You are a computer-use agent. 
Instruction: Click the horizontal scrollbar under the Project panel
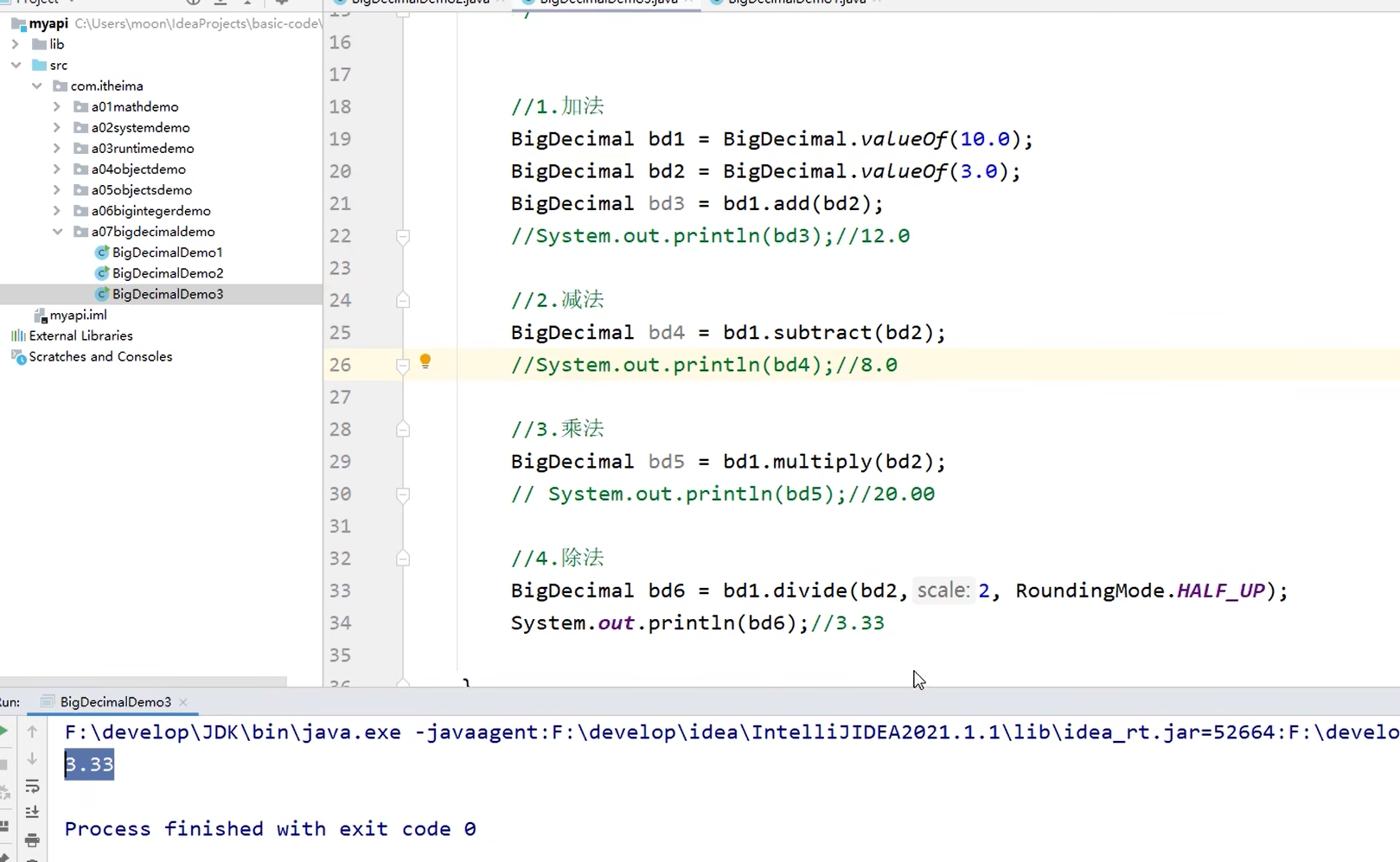point(143,682)
